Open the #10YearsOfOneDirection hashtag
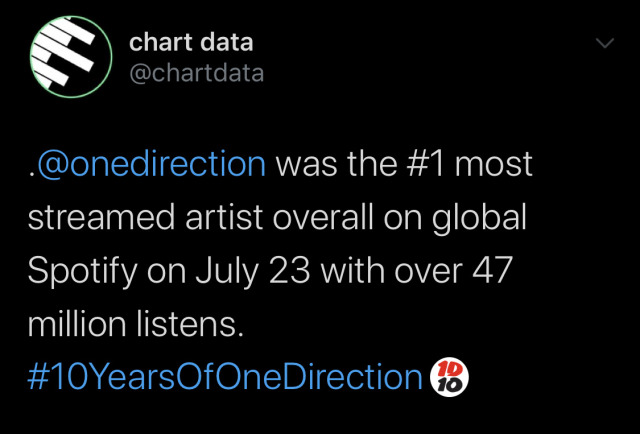640x434 pixels. [x=225, y=377]
